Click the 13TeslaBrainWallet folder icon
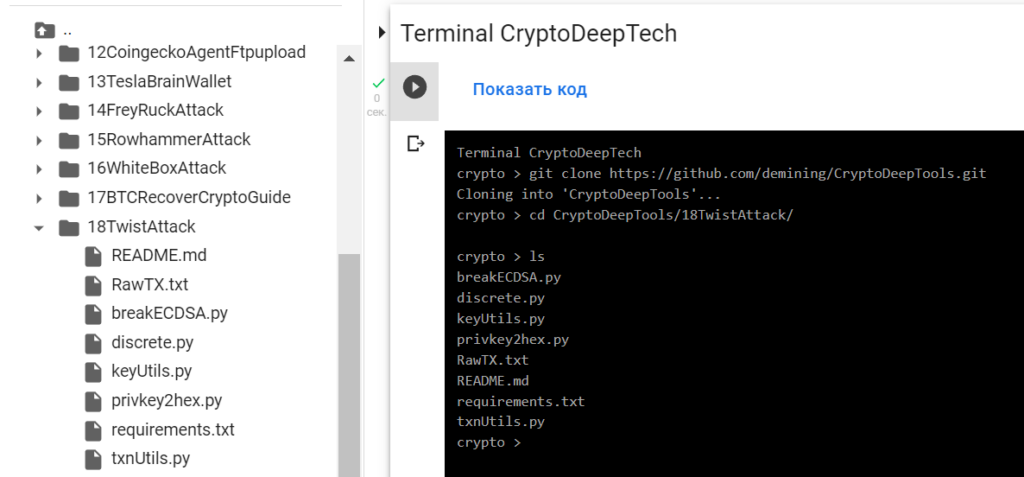Image resolution: width=1024 pixels, height=477 pixels. [69, 82]
